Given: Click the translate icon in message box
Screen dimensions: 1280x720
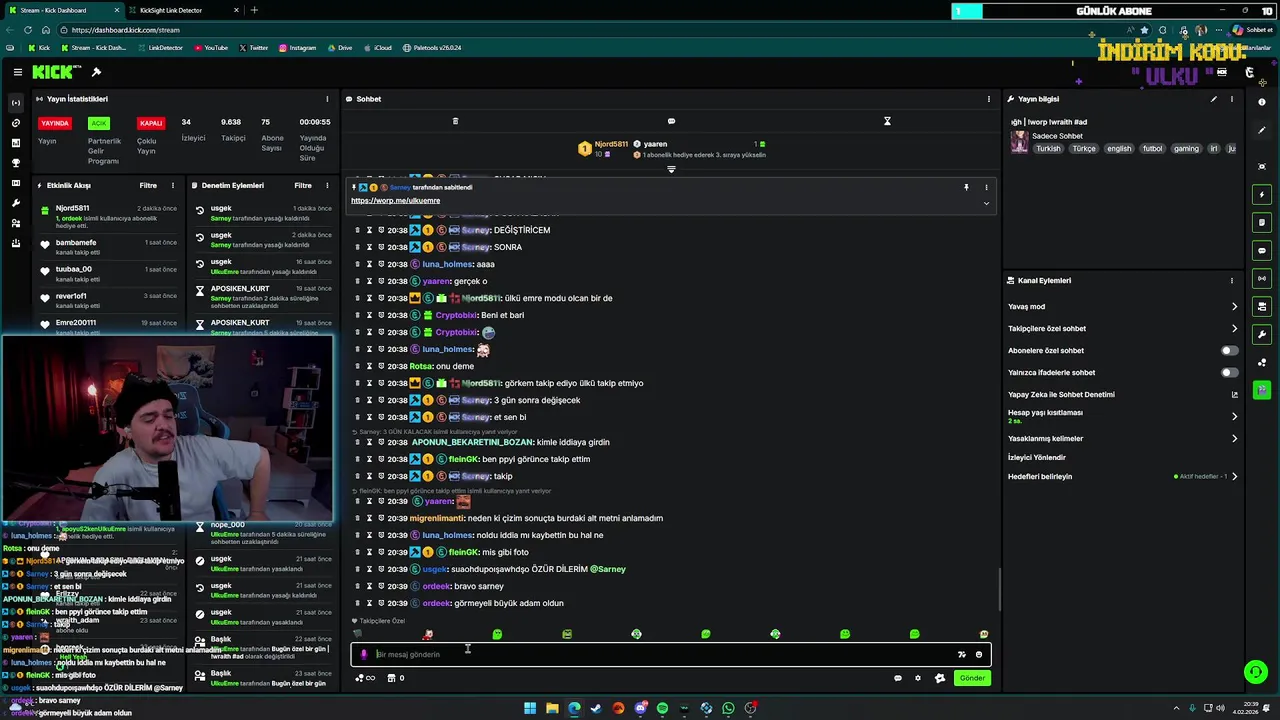Looking at the screenshot, I should click(961, 654).
